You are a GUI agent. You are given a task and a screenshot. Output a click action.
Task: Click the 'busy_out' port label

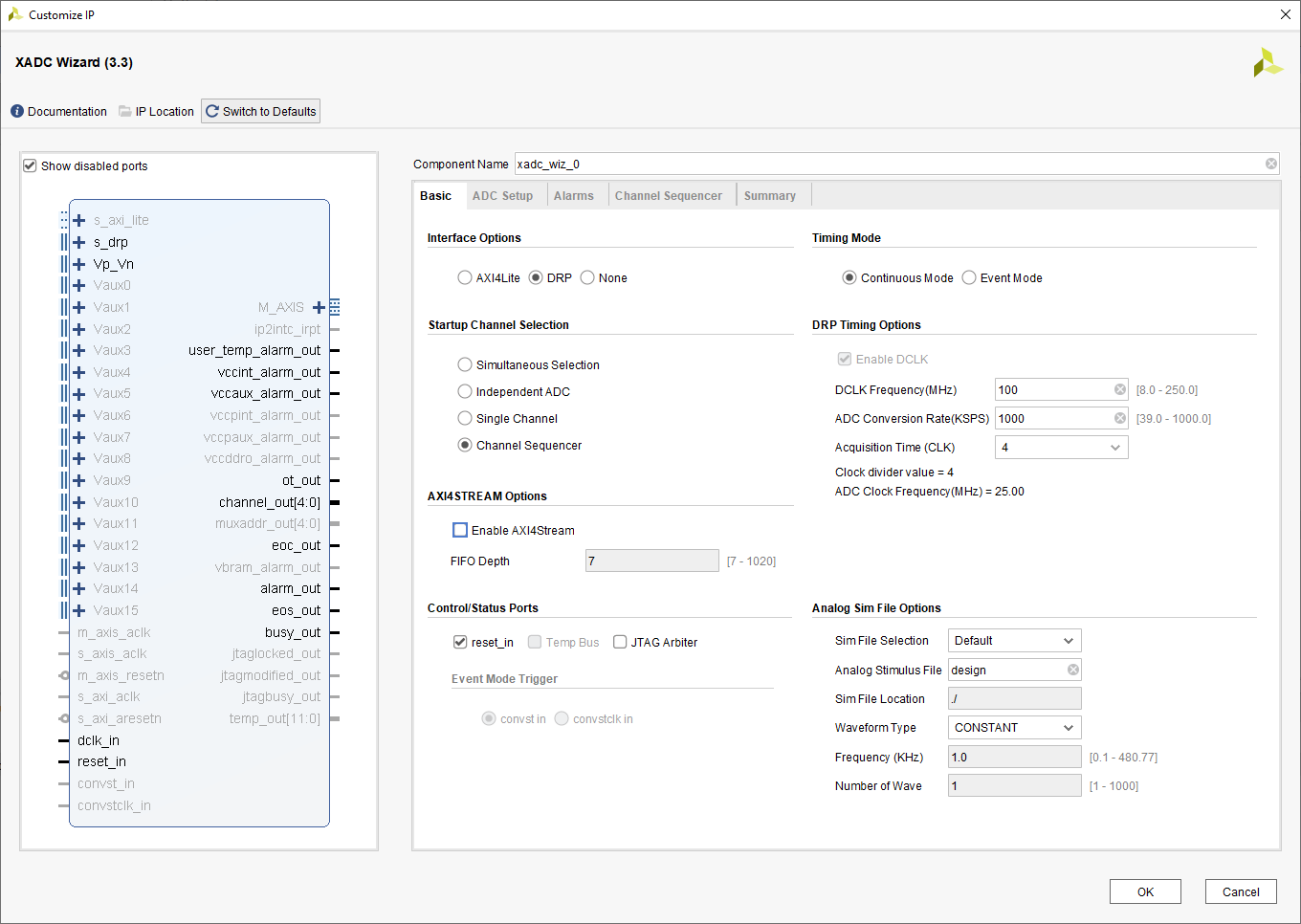(x=293, y=632)
